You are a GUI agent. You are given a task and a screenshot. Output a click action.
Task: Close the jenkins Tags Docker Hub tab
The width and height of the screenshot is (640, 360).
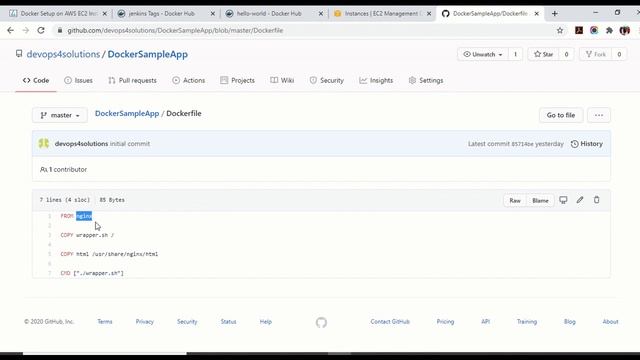coord(213,13)
